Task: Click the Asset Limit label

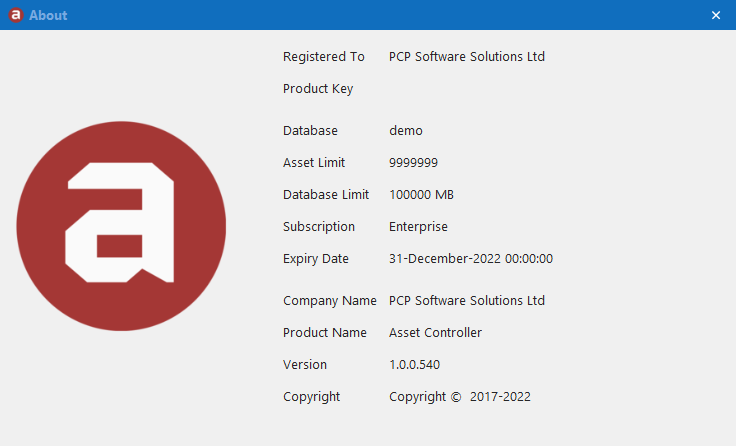Action: pos(314,162)
